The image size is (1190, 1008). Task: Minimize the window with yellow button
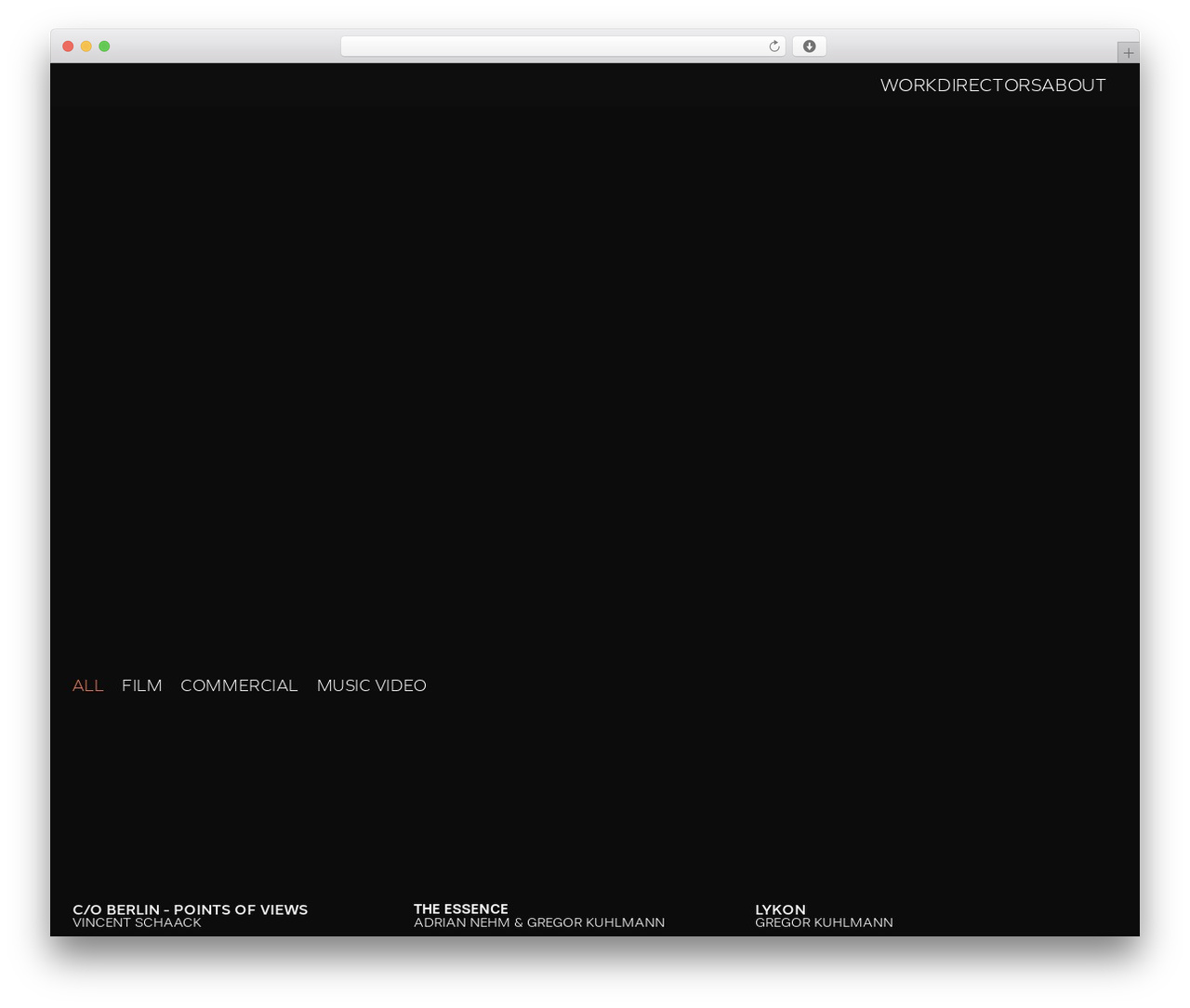pyautogui.click(x=86, y=46)
